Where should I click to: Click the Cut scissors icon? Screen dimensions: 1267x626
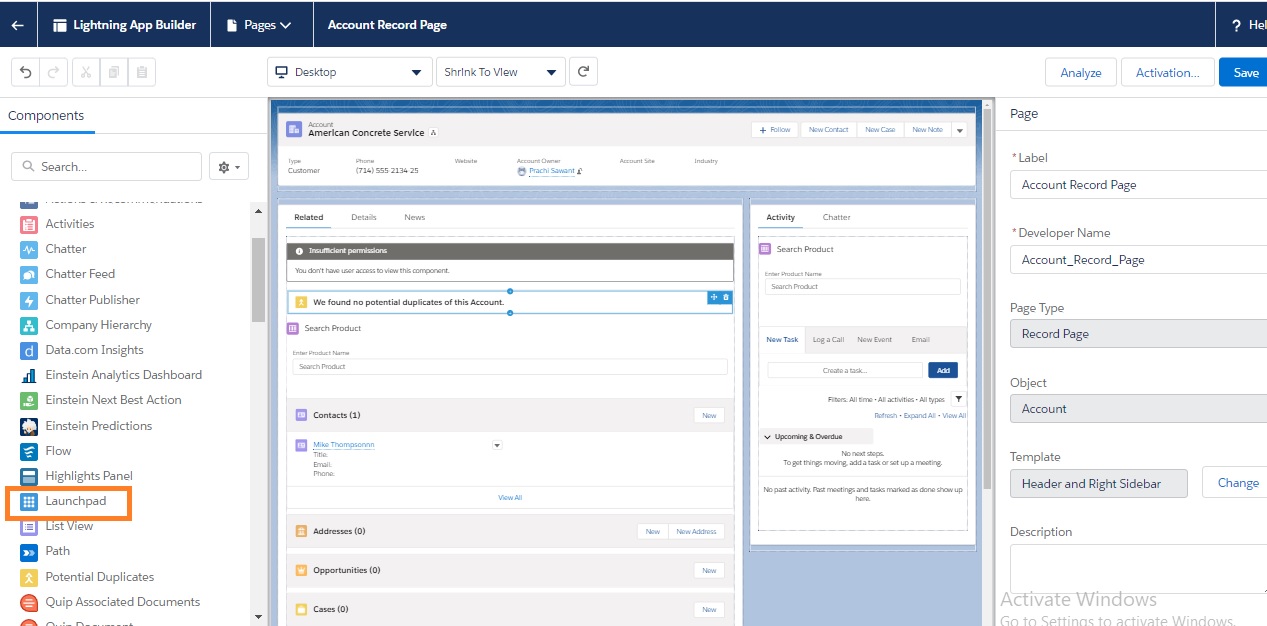click(85, 72)
